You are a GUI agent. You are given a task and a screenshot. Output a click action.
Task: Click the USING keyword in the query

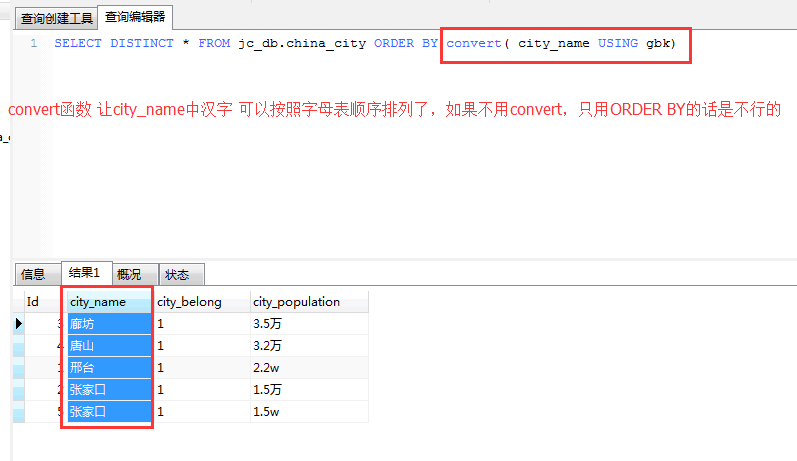click(x=618, y=43)
